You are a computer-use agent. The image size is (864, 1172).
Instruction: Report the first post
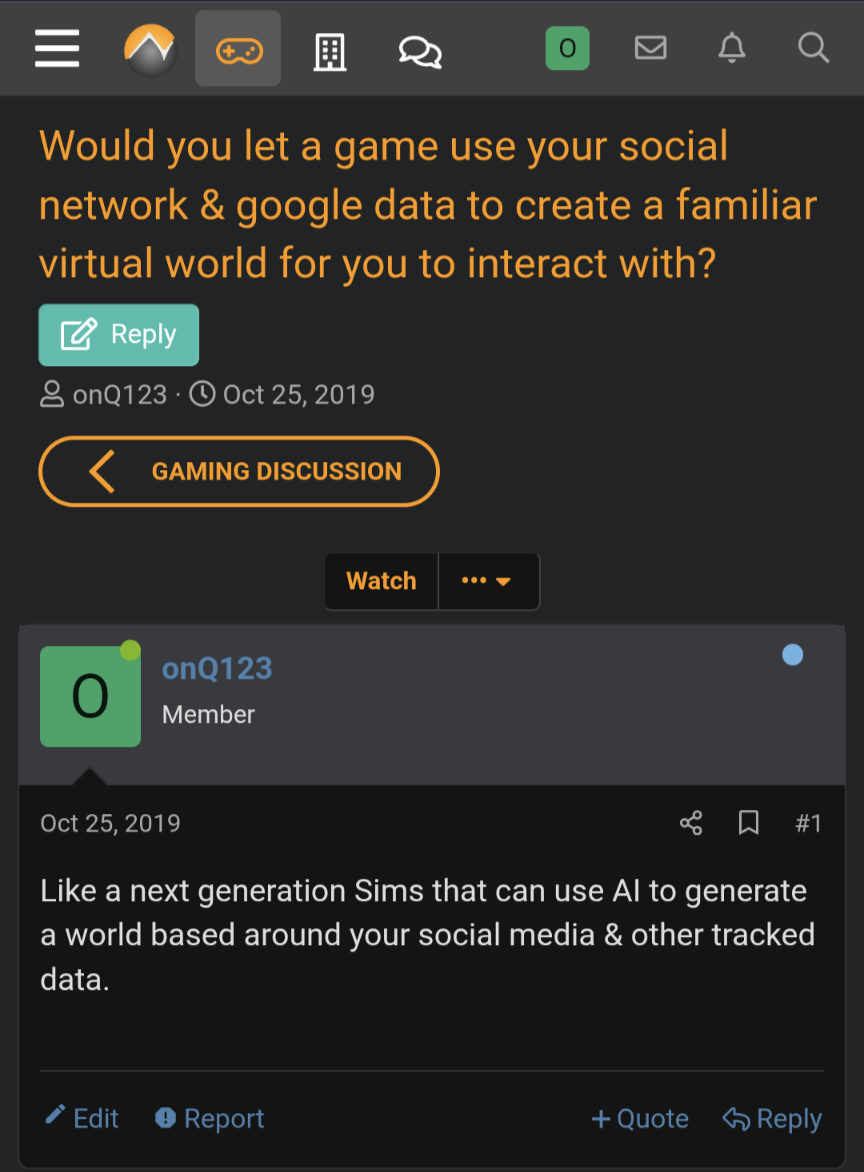tap(209, 1118)
